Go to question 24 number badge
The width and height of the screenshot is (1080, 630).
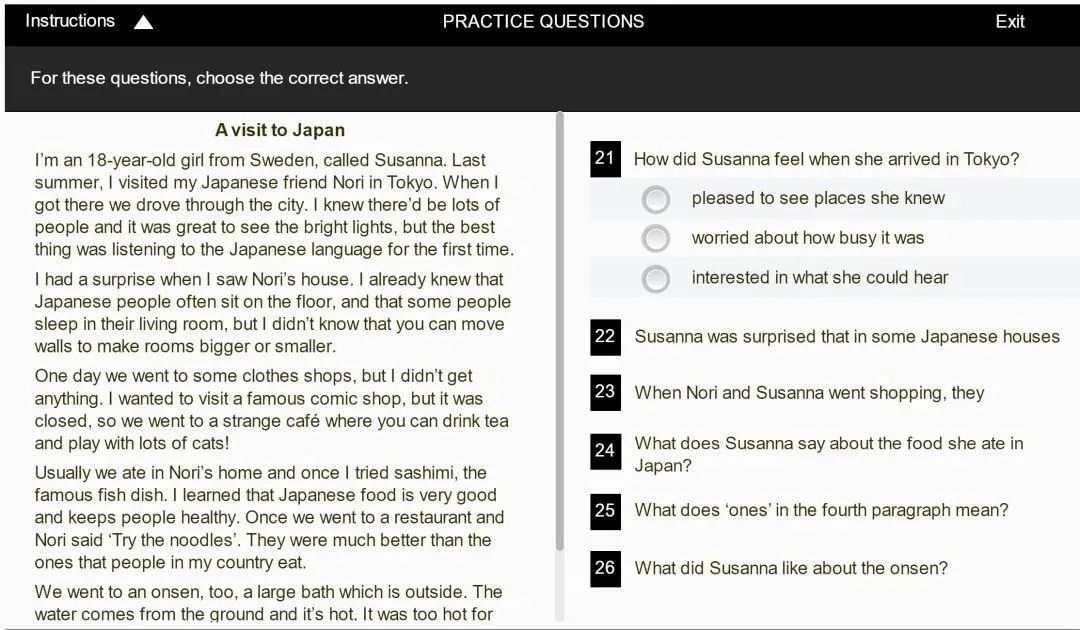pos(605,452)
